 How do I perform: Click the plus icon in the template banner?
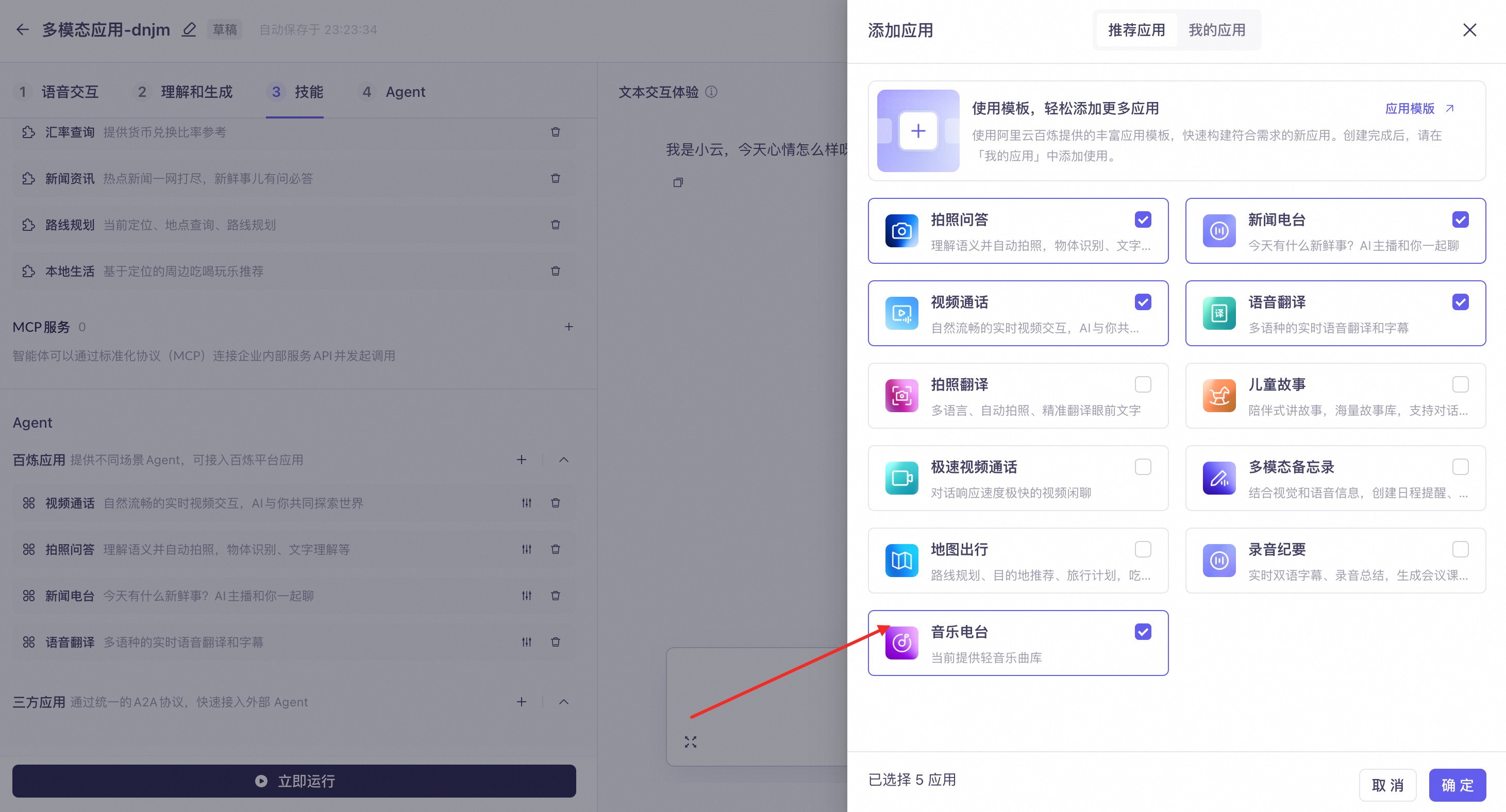tap(918, 131)
